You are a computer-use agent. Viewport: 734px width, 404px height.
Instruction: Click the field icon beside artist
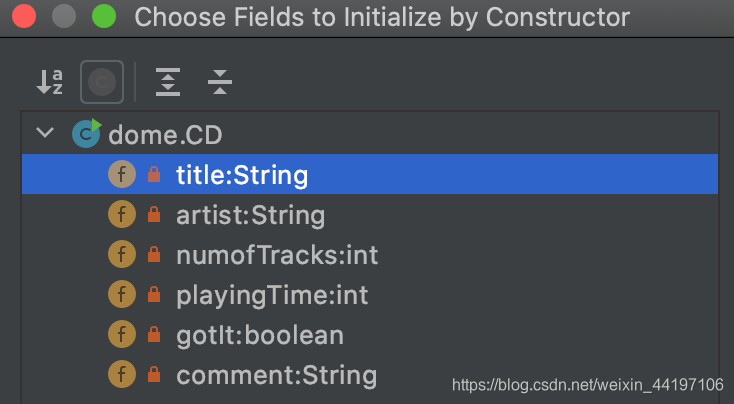coord(122,214)
